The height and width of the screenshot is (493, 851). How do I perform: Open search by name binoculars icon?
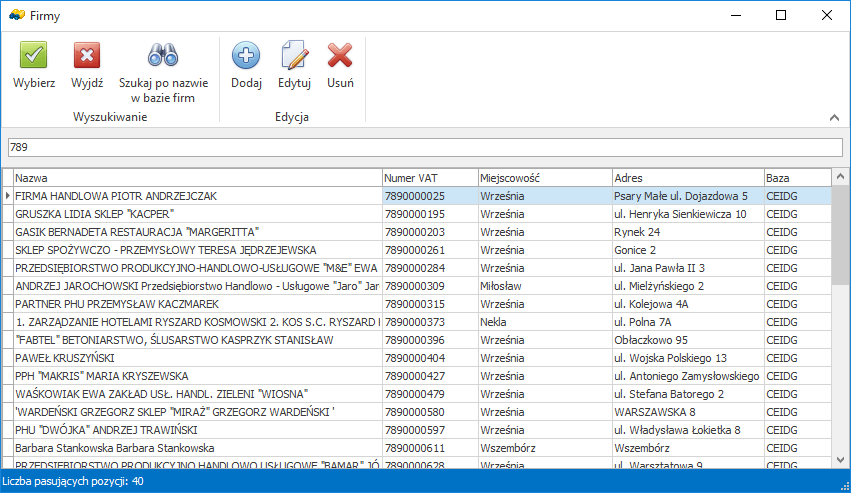coord(163,56)
